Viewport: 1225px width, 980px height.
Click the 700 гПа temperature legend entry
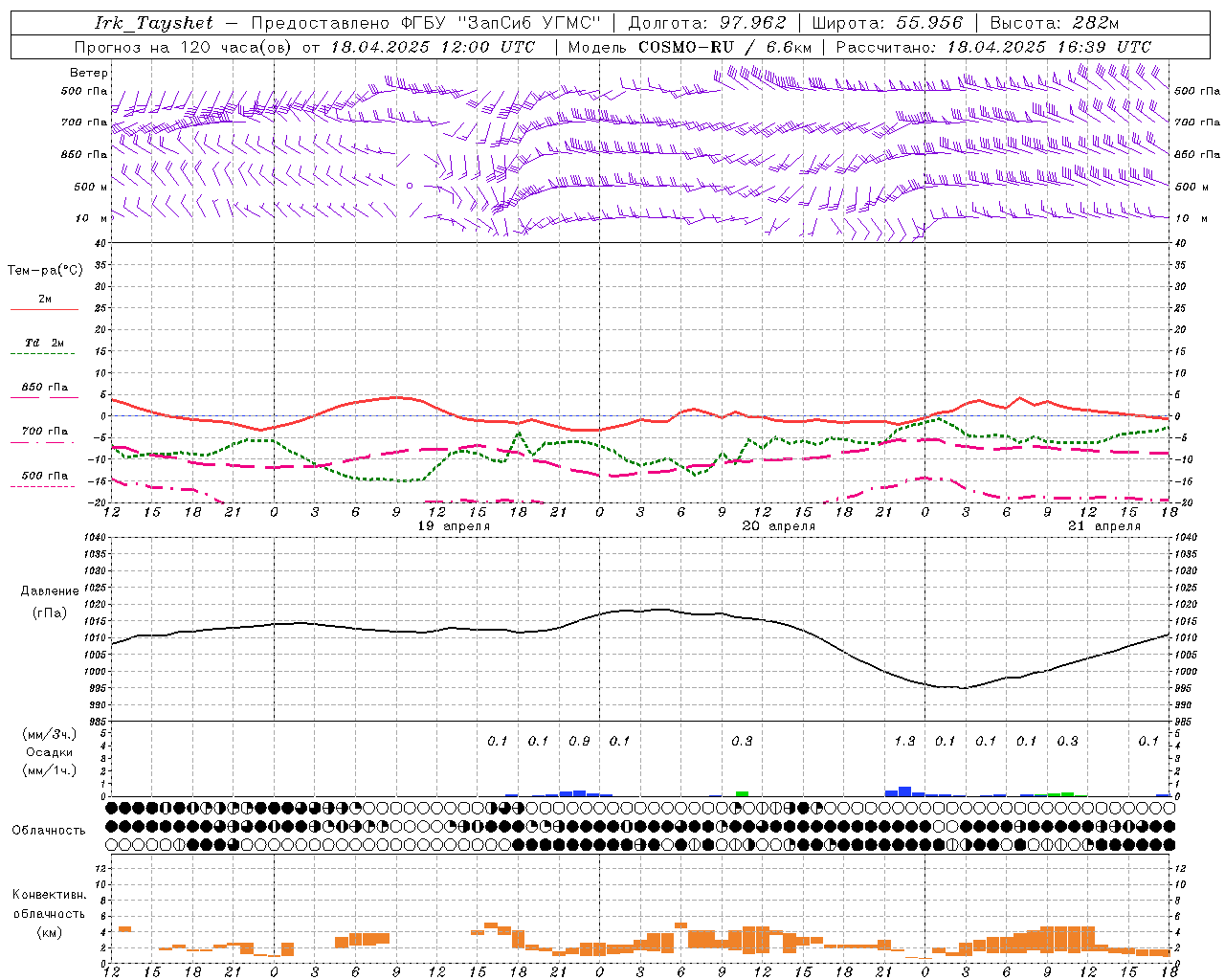click(x=45, y=431)
